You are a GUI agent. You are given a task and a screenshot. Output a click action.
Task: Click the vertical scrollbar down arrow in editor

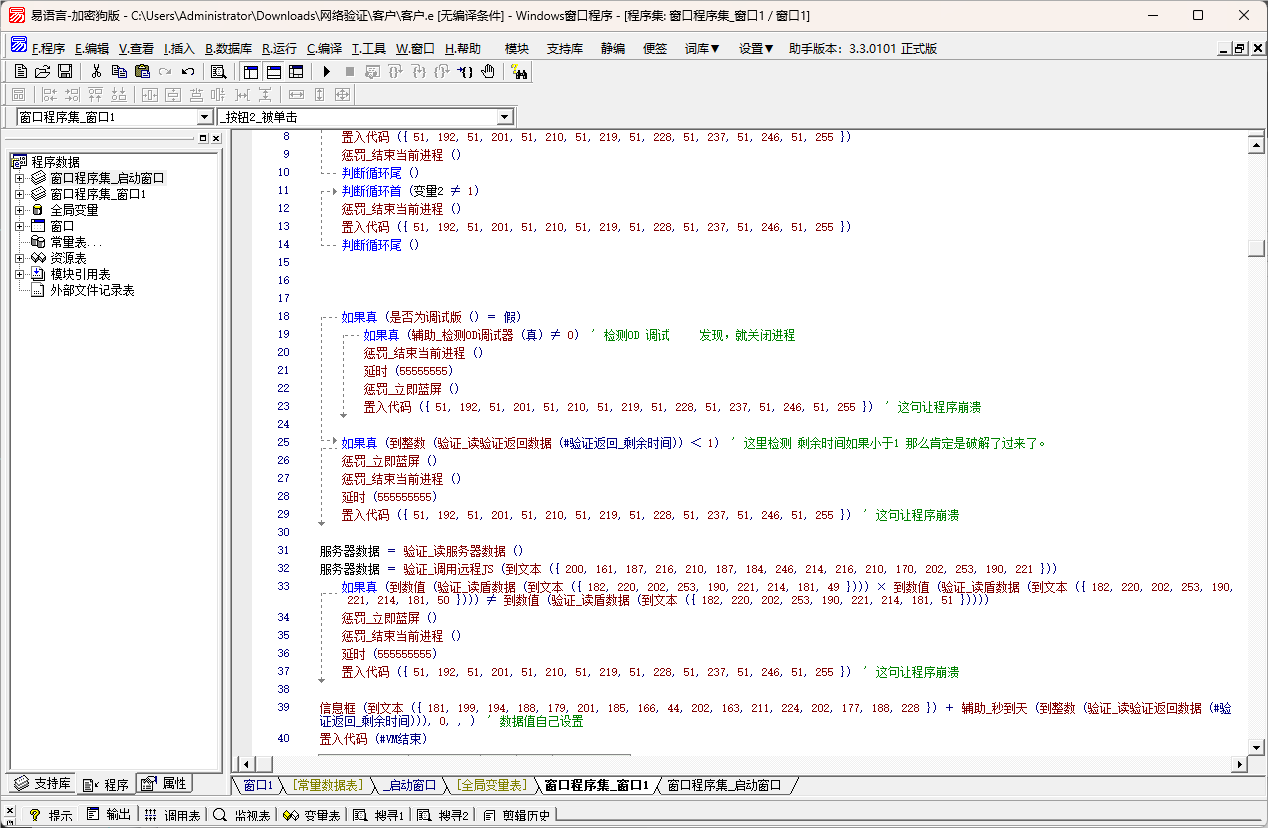click(x=1257, y=747)
